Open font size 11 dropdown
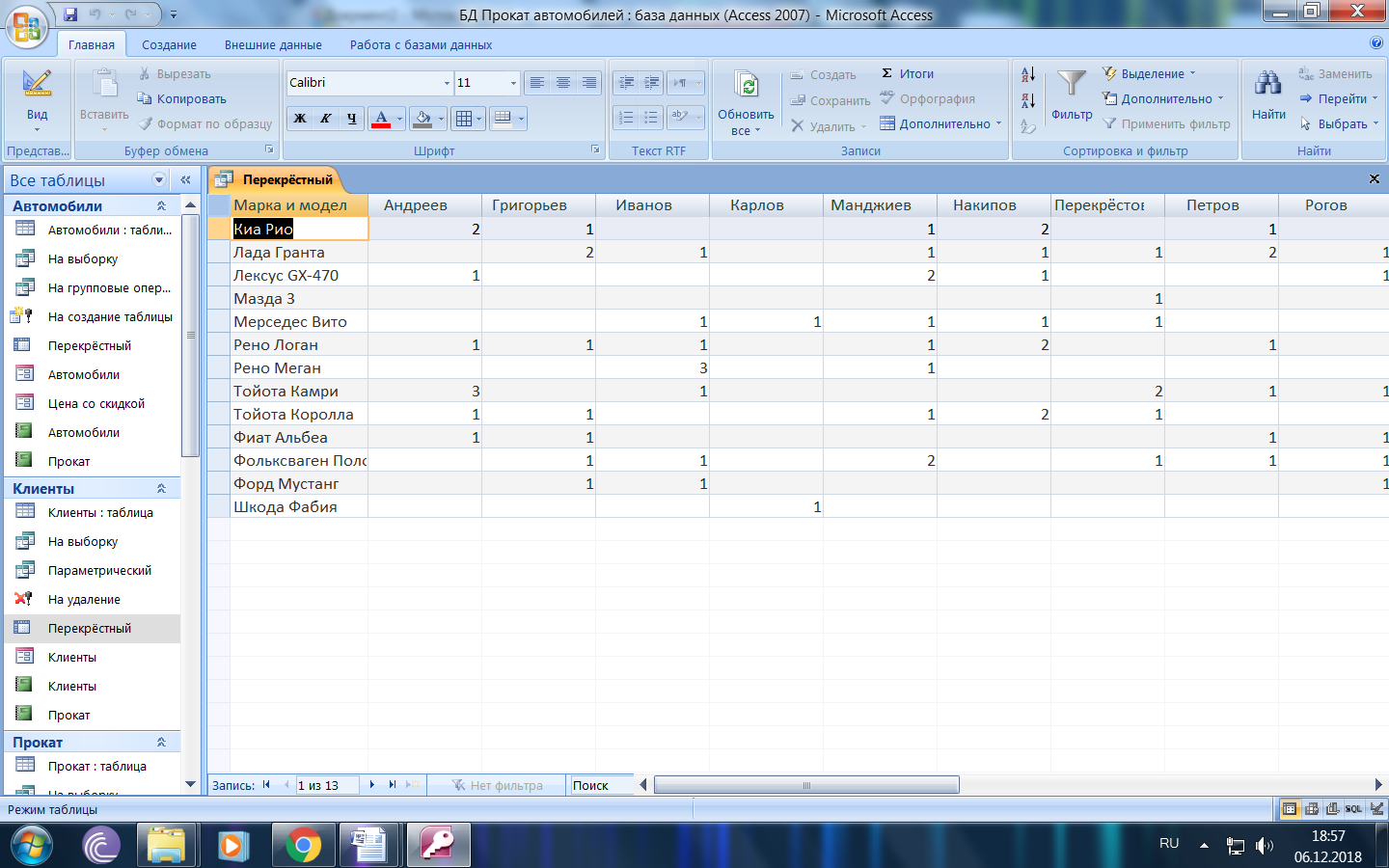Image resolution: width=1389 pixels, height=868 pixels. (x=513, y=83)
